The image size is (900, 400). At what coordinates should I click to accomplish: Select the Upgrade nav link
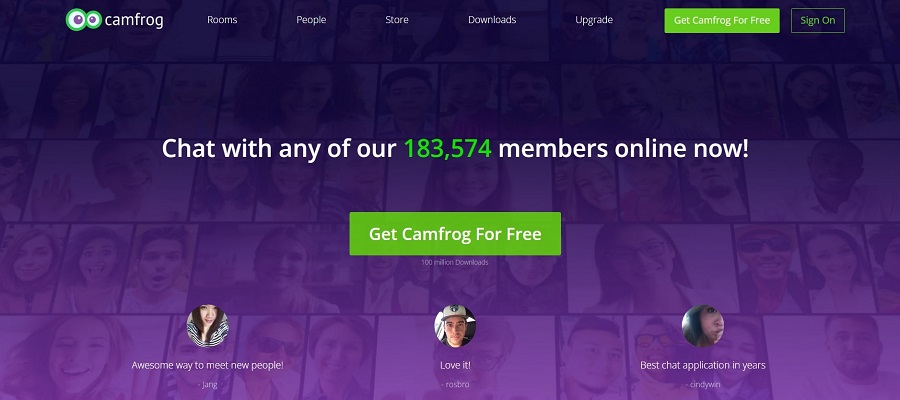pyautogui.click(x=594, y=20)
